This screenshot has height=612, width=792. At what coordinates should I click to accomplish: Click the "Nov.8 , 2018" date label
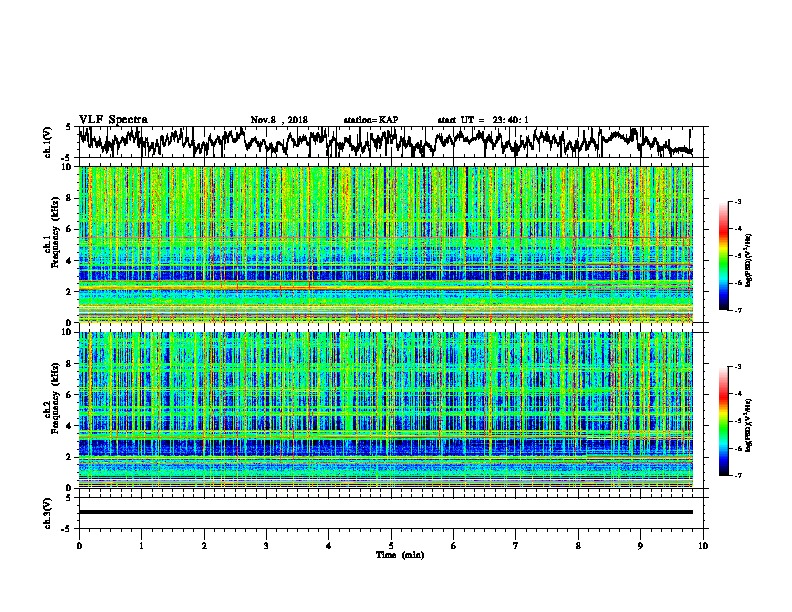pos(279,120)
